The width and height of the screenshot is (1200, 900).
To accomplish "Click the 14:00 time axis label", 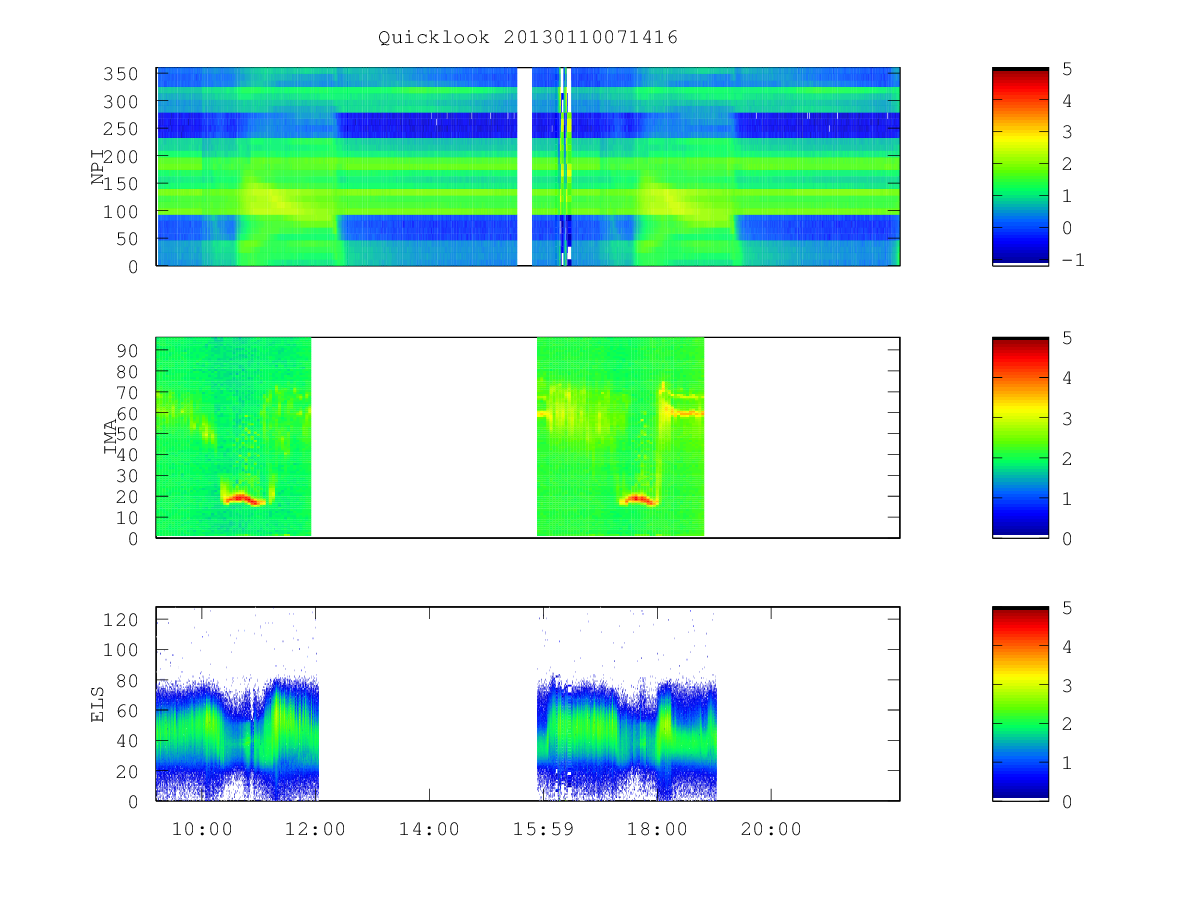I will click(430, 829).
